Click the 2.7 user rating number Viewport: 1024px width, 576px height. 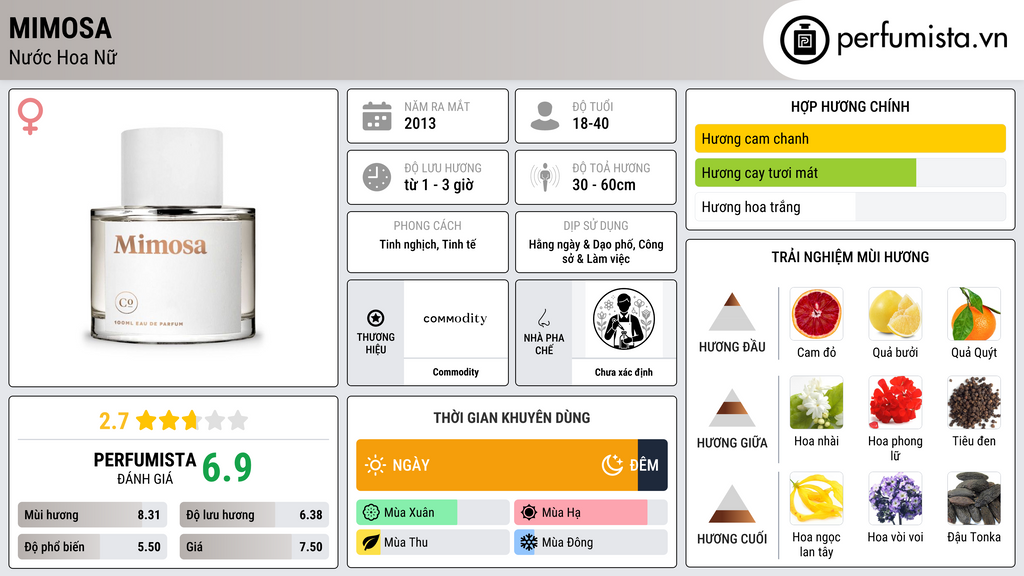click(114, 421)
